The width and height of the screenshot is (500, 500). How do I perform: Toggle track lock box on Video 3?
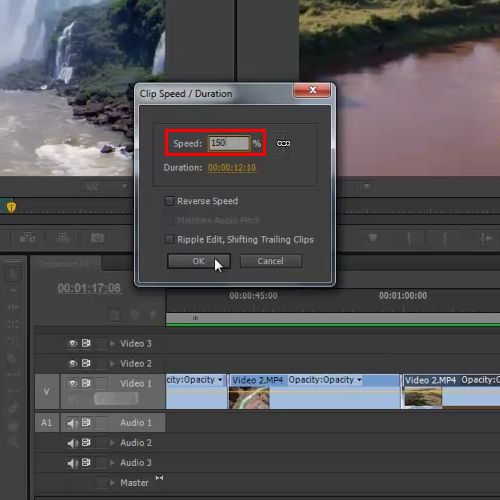pos(101,343)
